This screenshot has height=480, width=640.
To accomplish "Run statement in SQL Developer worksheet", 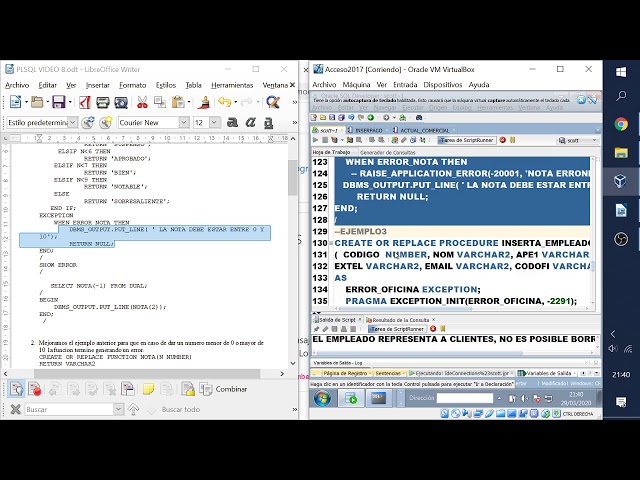I will click(x=316, y=140).
